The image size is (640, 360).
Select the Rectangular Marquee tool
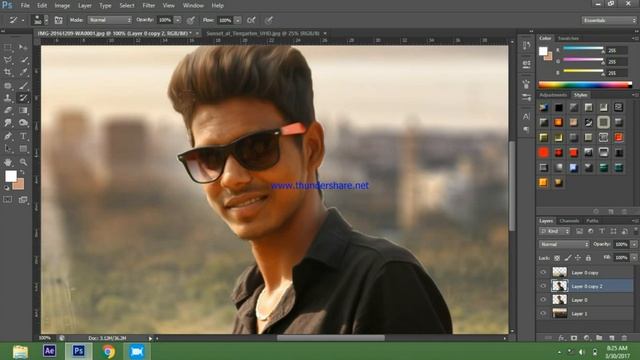coord(8,47)
